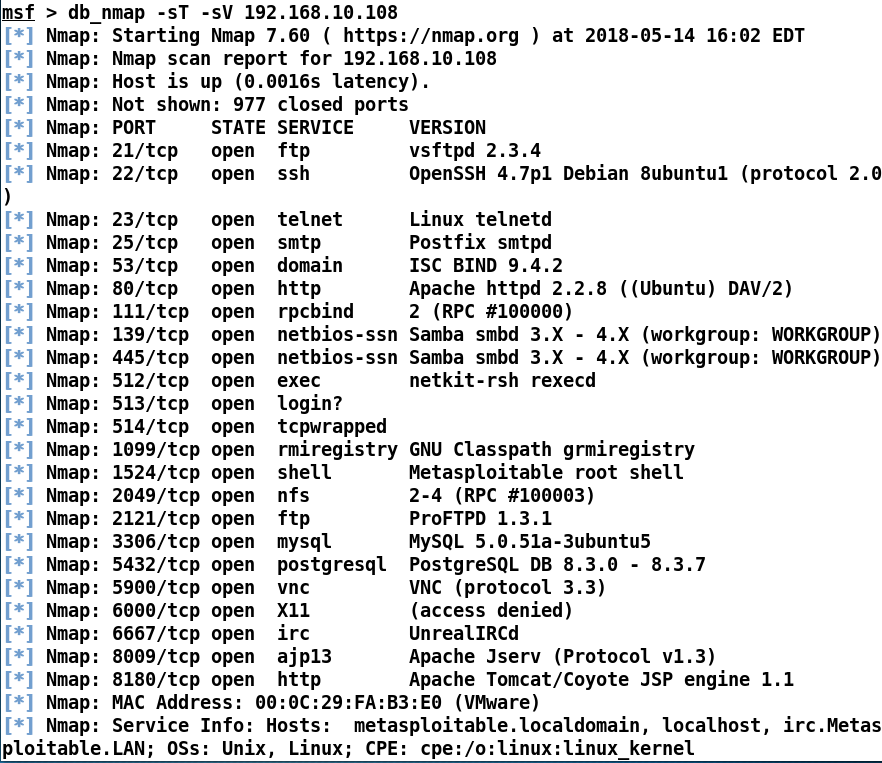
Task: Select the MAC address 00:0C:29:FA:B3:E0
Action: pyautogui.click(x=348, y=703)
